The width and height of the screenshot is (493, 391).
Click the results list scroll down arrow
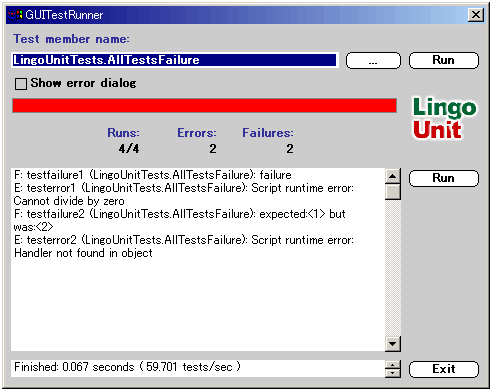(x=393, y=344)
